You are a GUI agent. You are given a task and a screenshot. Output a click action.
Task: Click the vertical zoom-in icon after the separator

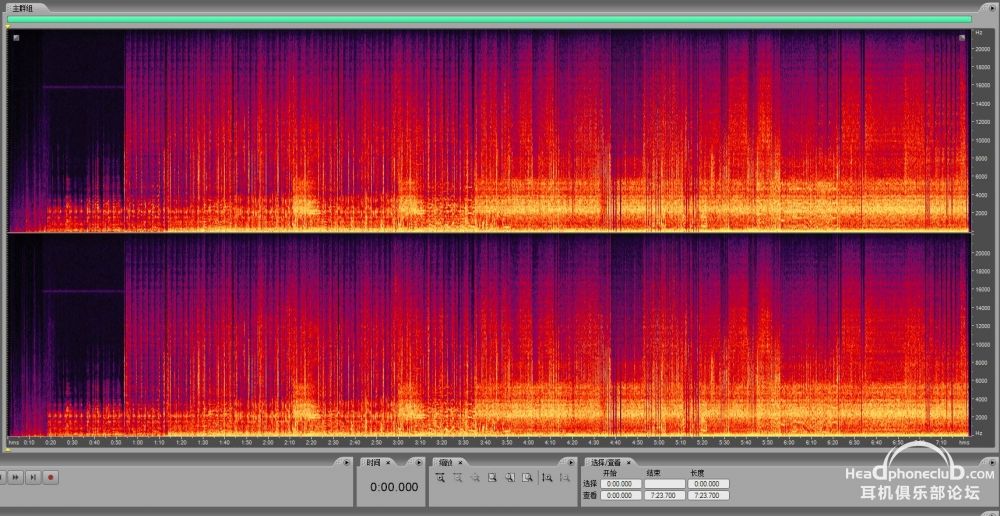547,477
